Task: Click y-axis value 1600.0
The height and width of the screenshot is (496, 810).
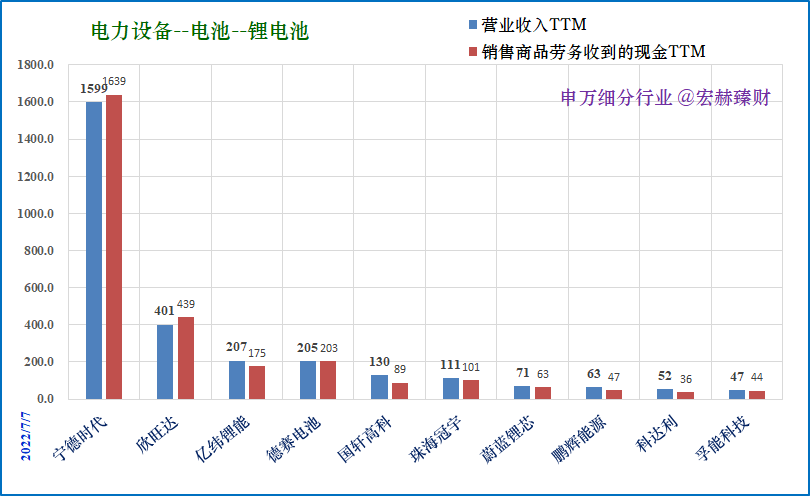Action: (36, 102)
